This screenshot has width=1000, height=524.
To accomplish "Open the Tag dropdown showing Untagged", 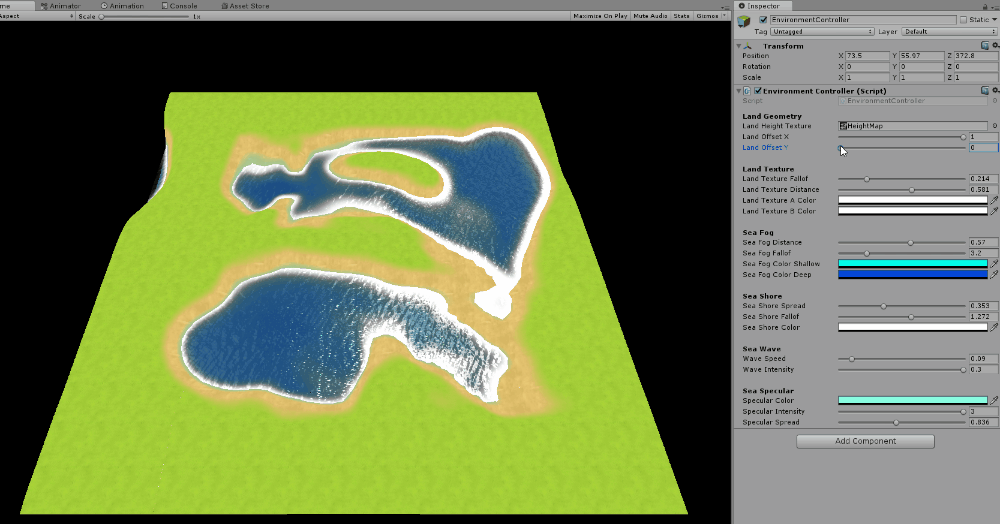I will pyautogui.click(x=821, y=31).
